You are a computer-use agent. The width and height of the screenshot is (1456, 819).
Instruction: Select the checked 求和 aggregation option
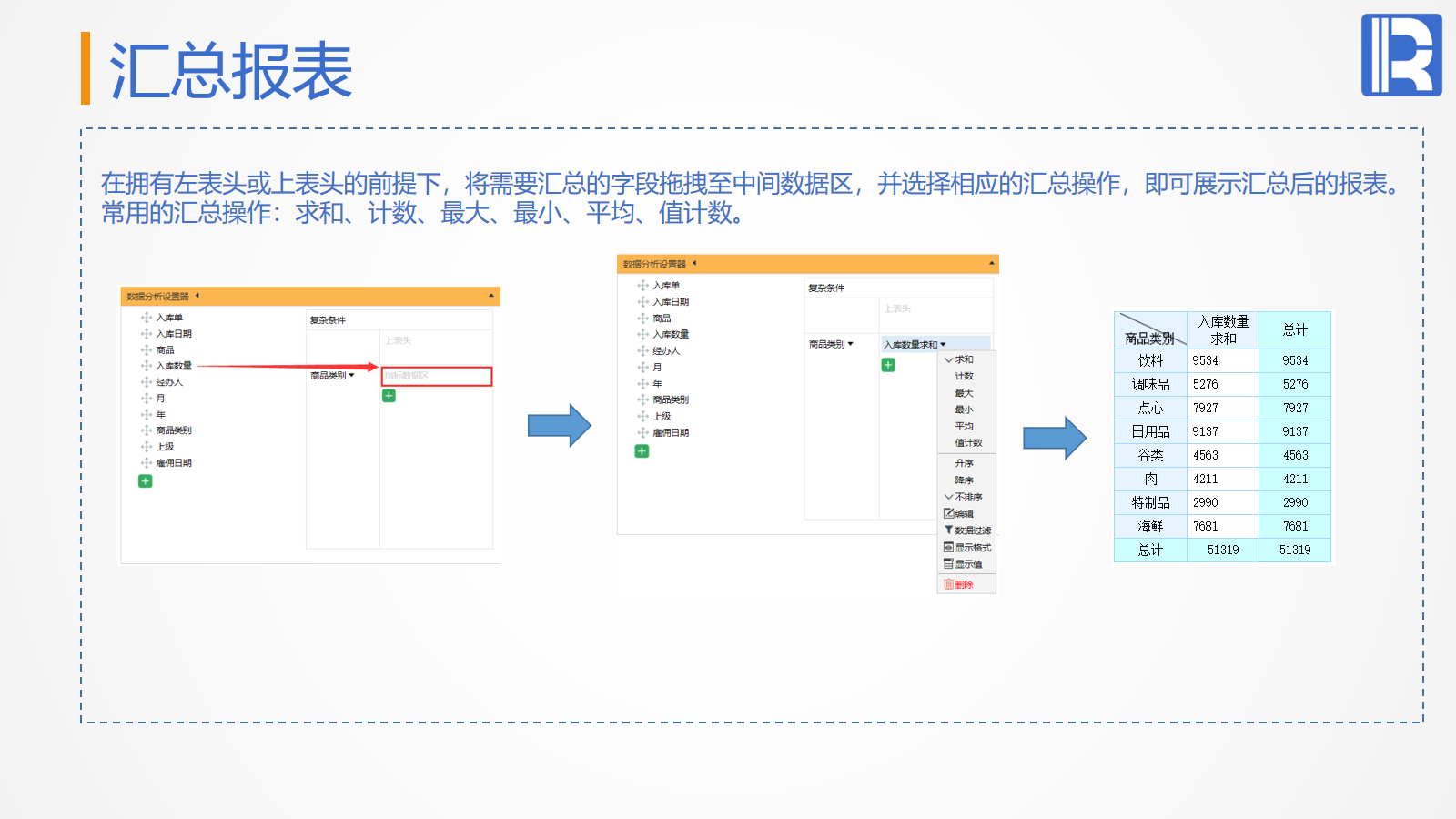tap(964, 359)
